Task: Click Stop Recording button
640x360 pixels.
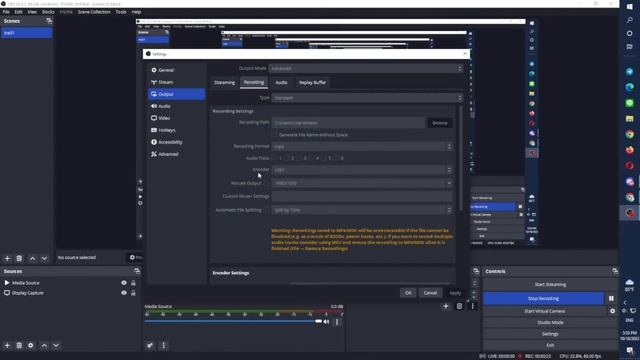Action: (543, 298)
